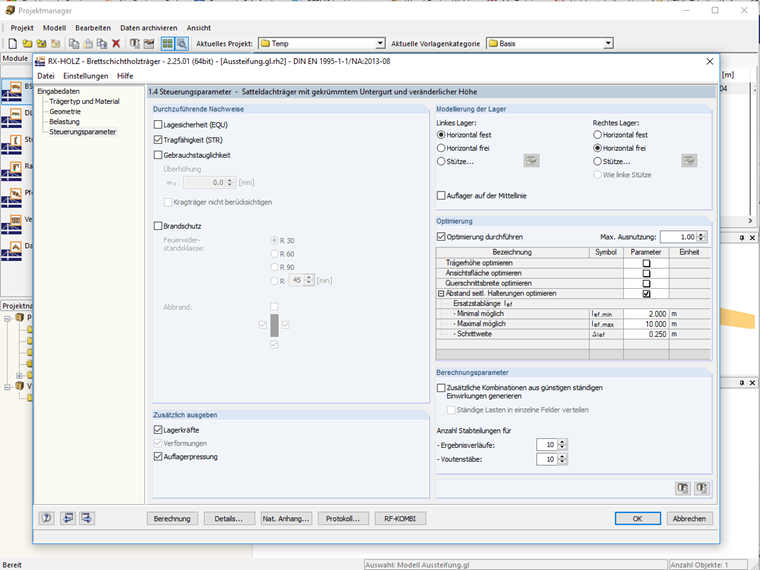Uncheck Tragfähigkeit (STR) checkbox
Viewport: 760px width, 570px height.
point(158,140)
